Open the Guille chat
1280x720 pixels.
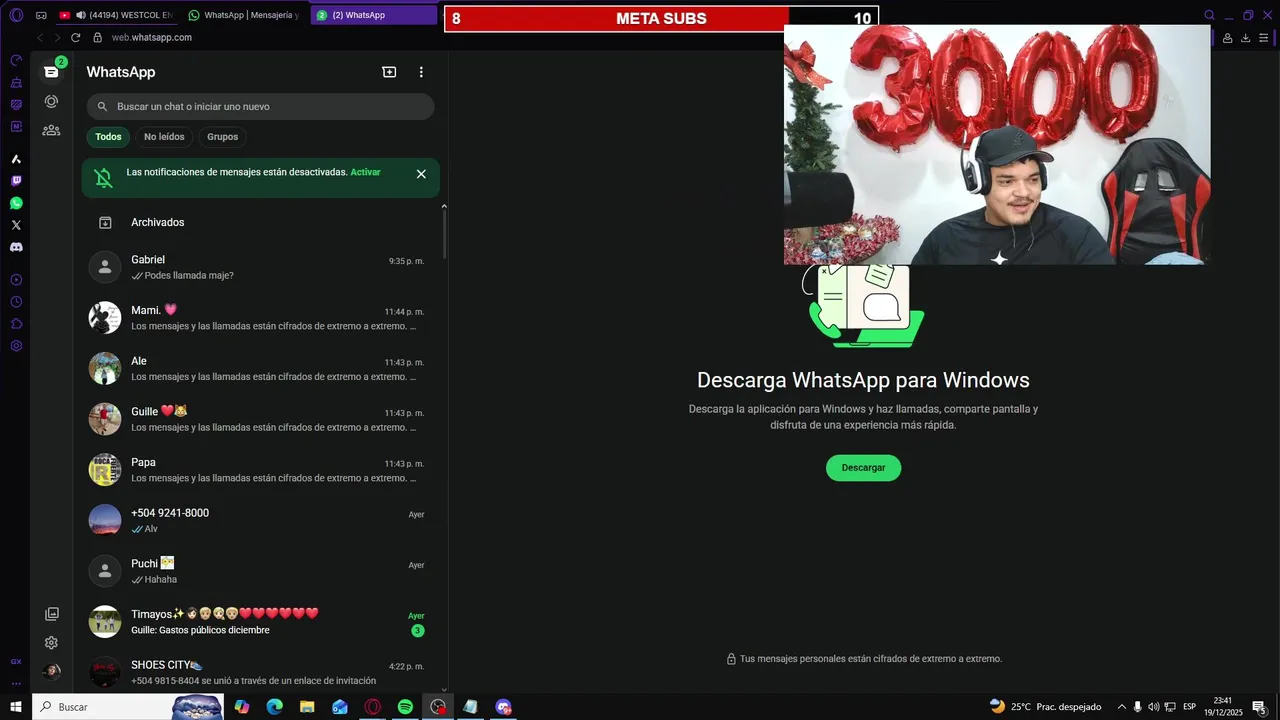(260, 419)
